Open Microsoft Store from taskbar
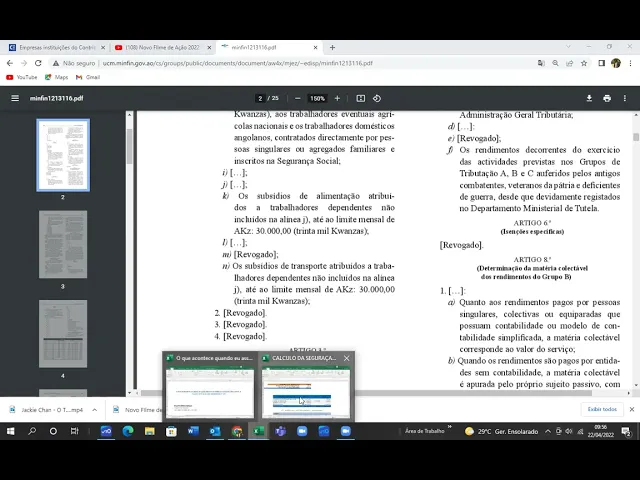This screenshot has width=640, height=480. coord(171,431)
